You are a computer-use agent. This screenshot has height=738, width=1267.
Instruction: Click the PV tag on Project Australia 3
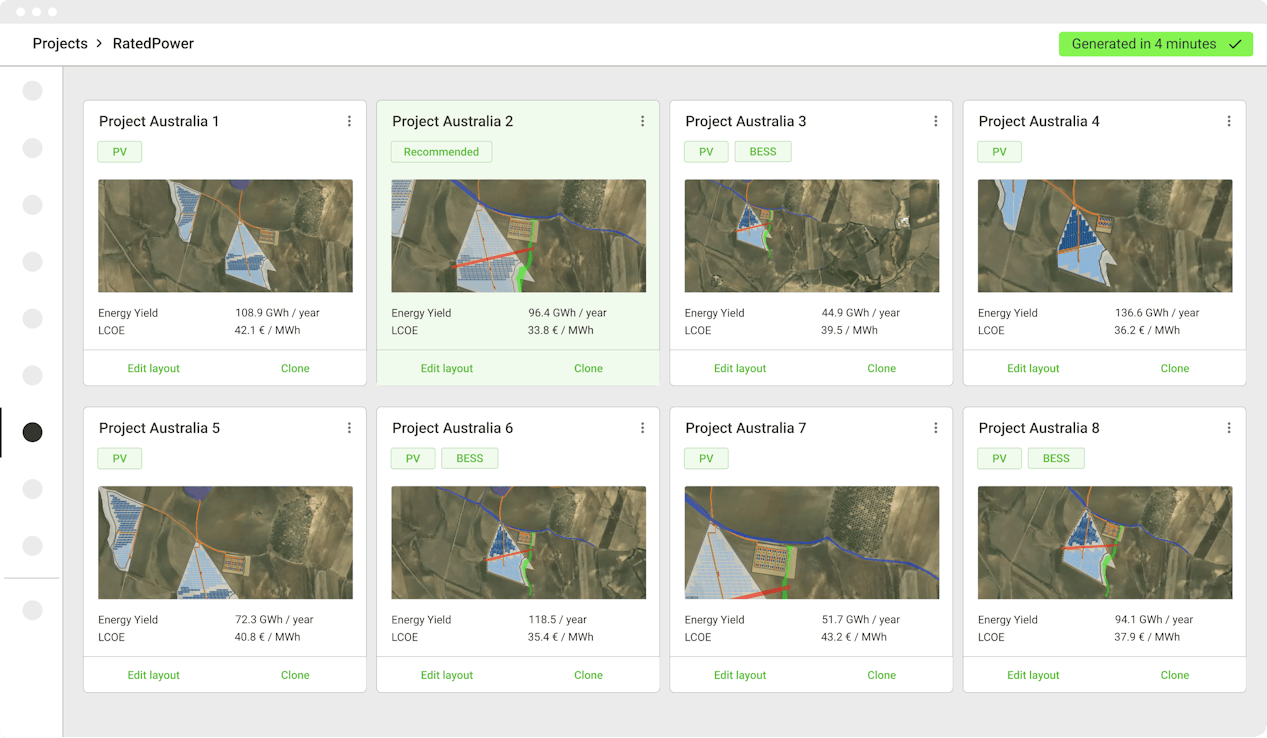(706, 152)
